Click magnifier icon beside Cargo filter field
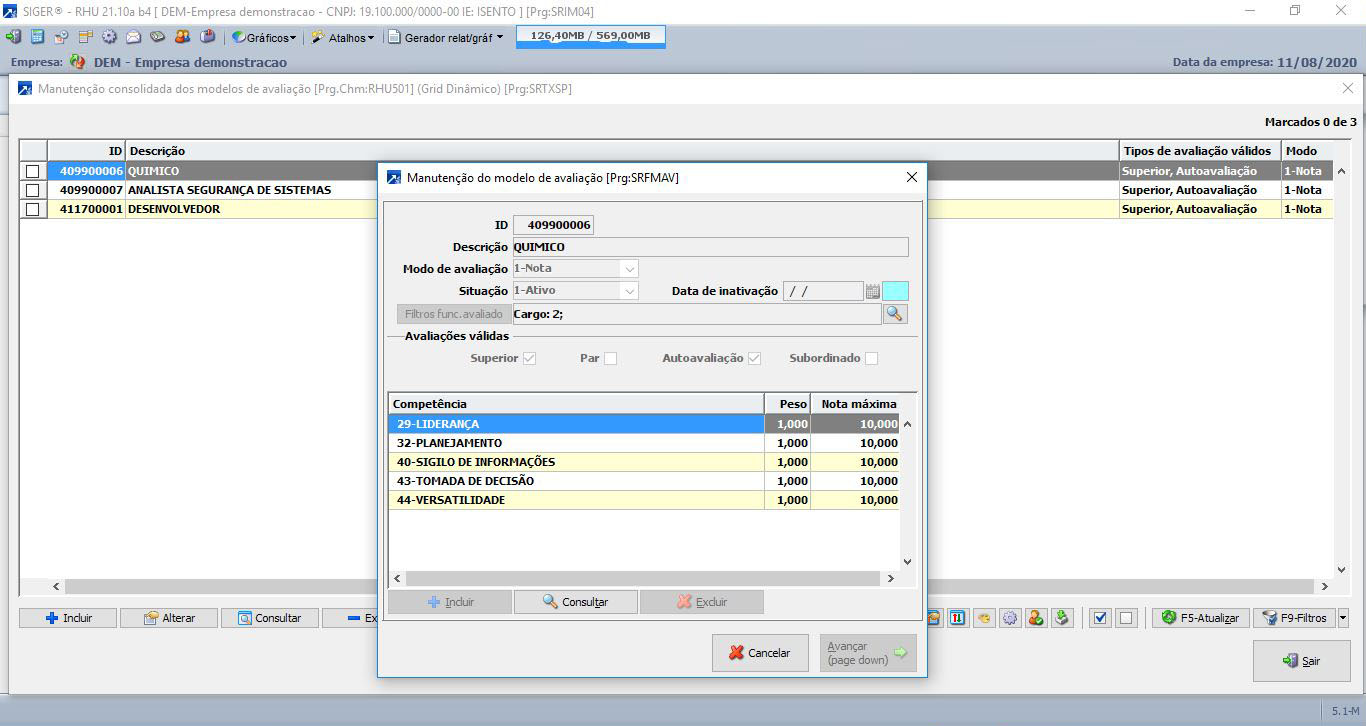The height and width of the screenshot is (726, 1366). [x=895, y=314]
